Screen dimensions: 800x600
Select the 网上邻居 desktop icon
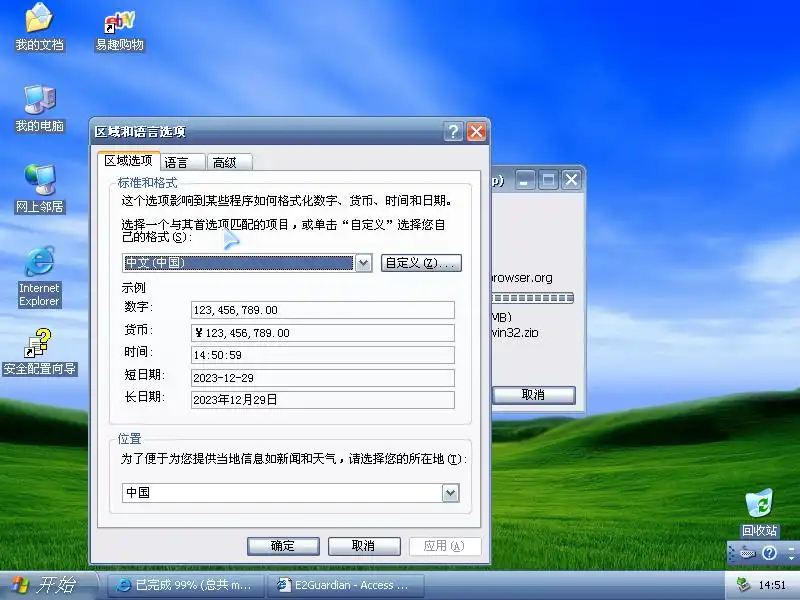(x=39, y=189)
